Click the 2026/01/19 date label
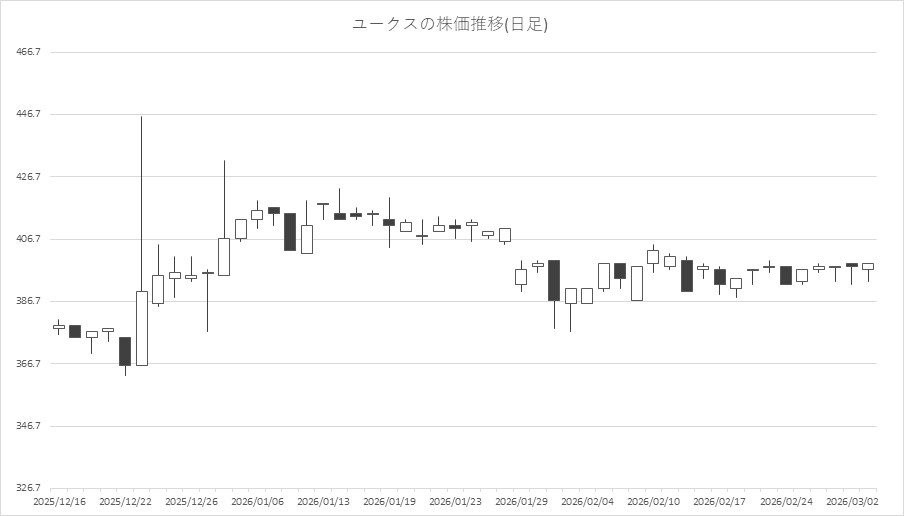 tap(389, 500)
